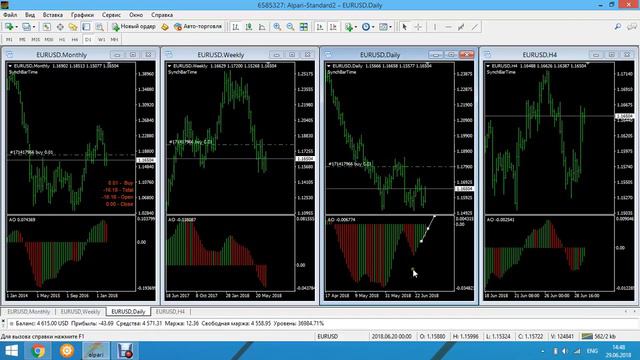
Task: Expand the Profiles dropdown arrow
Action: (33, 27)
